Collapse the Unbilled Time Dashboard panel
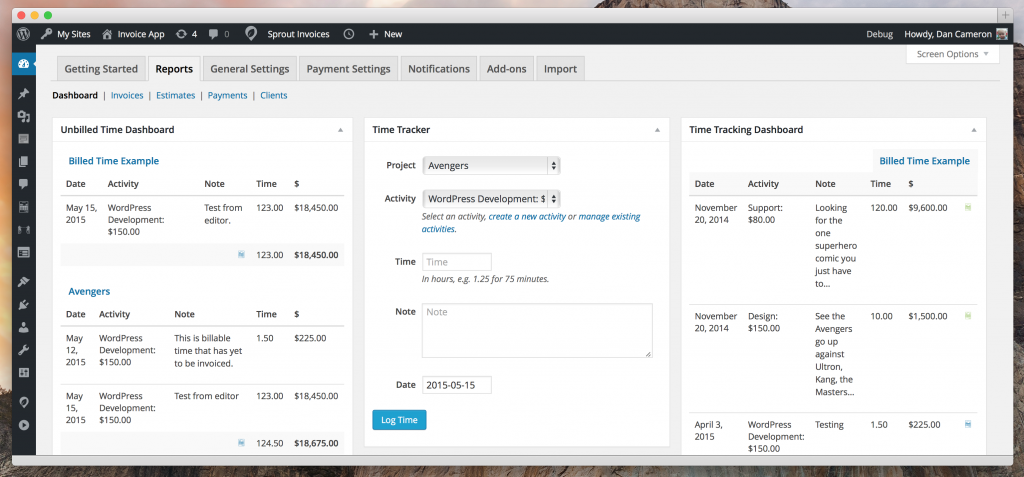Image resolution: width=1024 pixels, height=477 pixels. click(340, 130)
